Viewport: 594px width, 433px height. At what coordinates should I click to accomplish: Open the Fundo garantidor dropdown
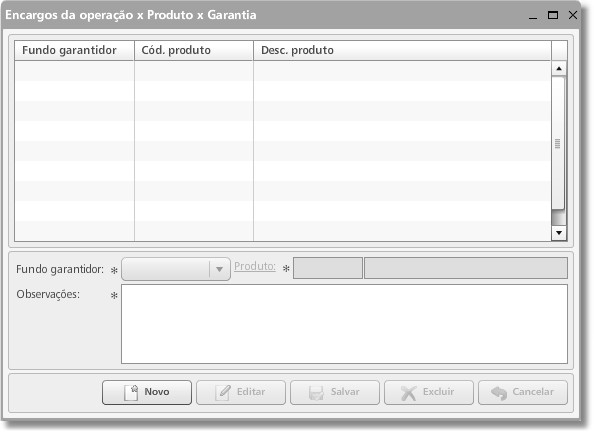[x=219, y=269]
